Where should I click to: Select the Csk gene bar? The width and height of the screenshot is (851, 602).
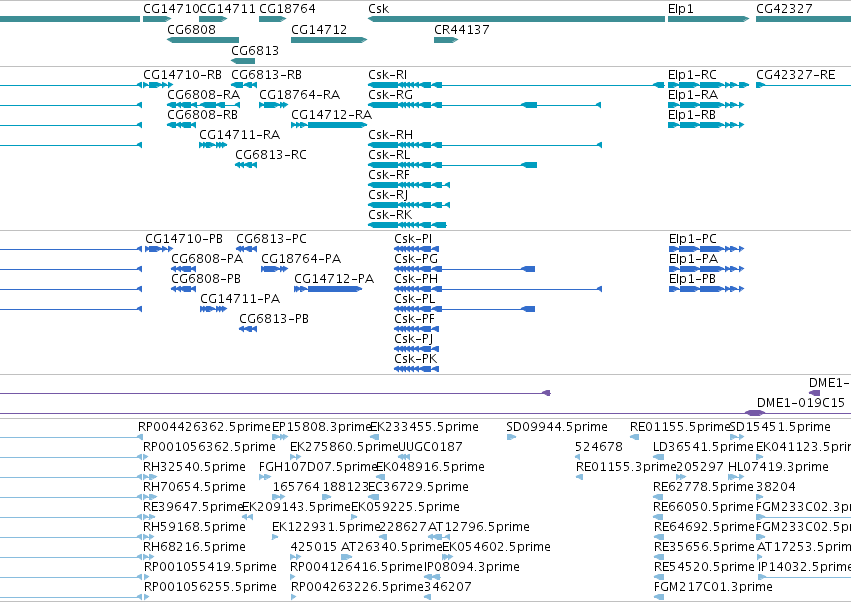(x=516, y=19)
